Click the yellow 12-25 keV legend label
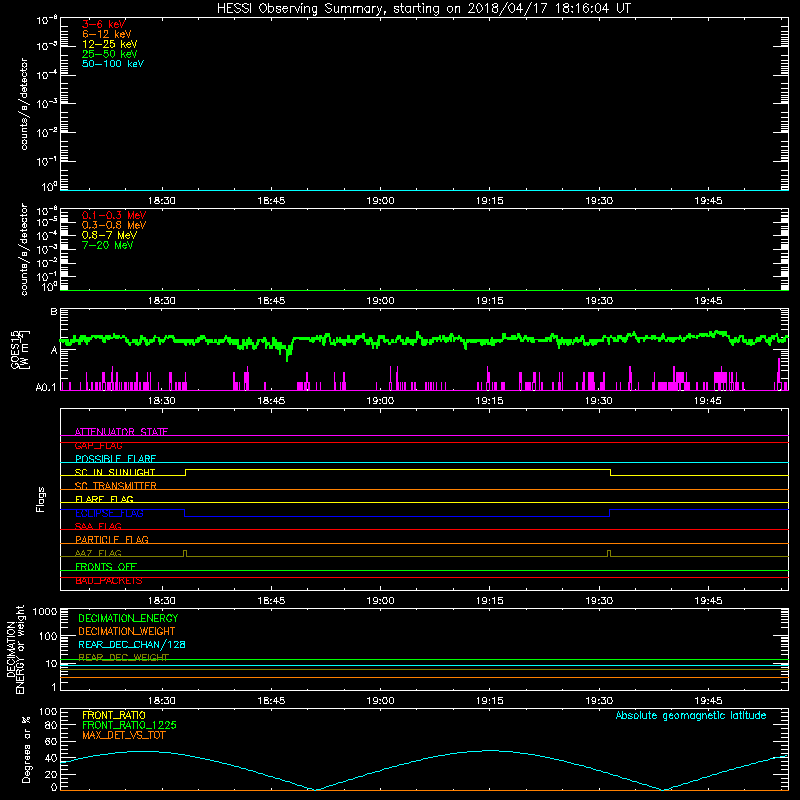The width and height of the screenshot is (800, 800). coord(110,44)
